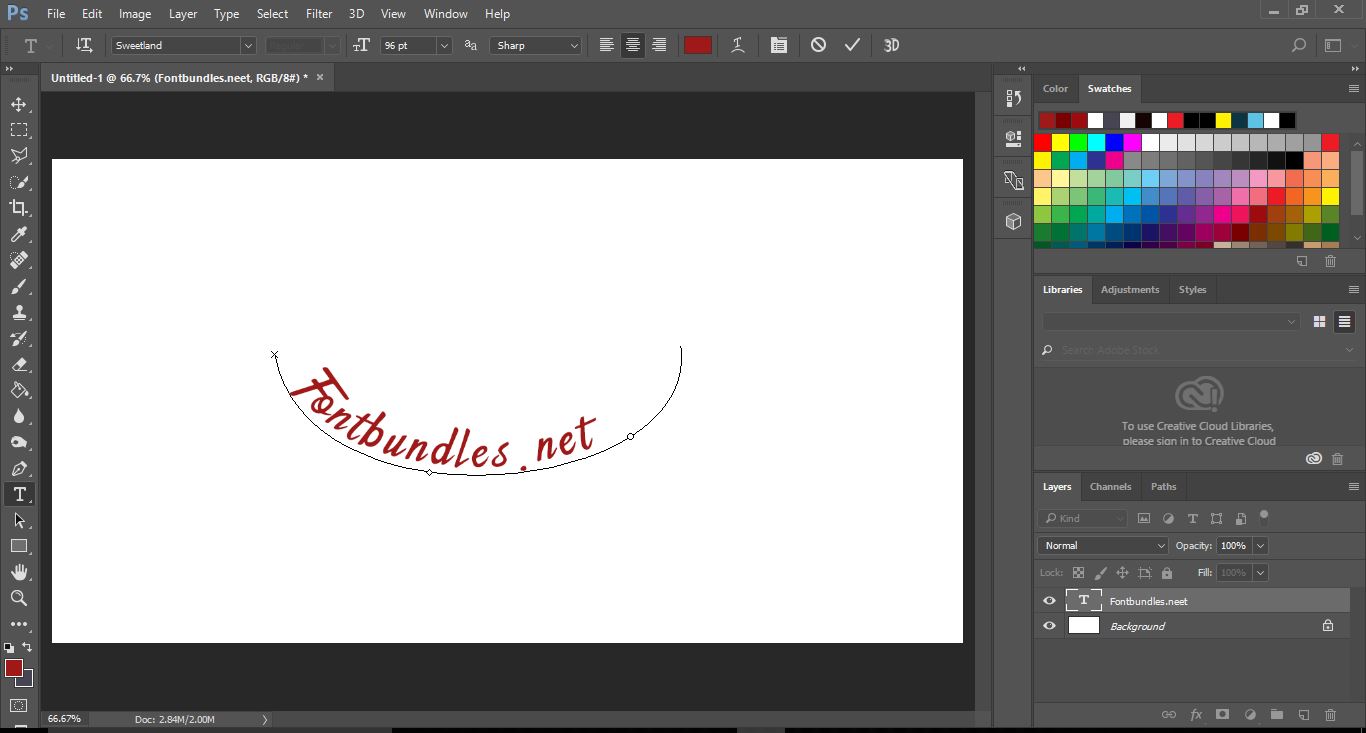Select the Pen tool
The height and width of the screenshot is (733, 1366).
click(19, 468)
